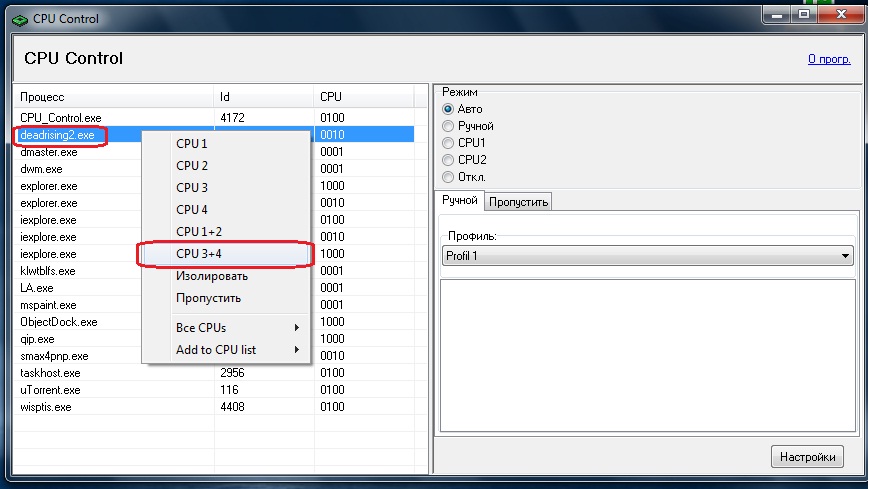Choose CPU 2 in context menu
Screen dimensions: 870x489
(226, 165)
